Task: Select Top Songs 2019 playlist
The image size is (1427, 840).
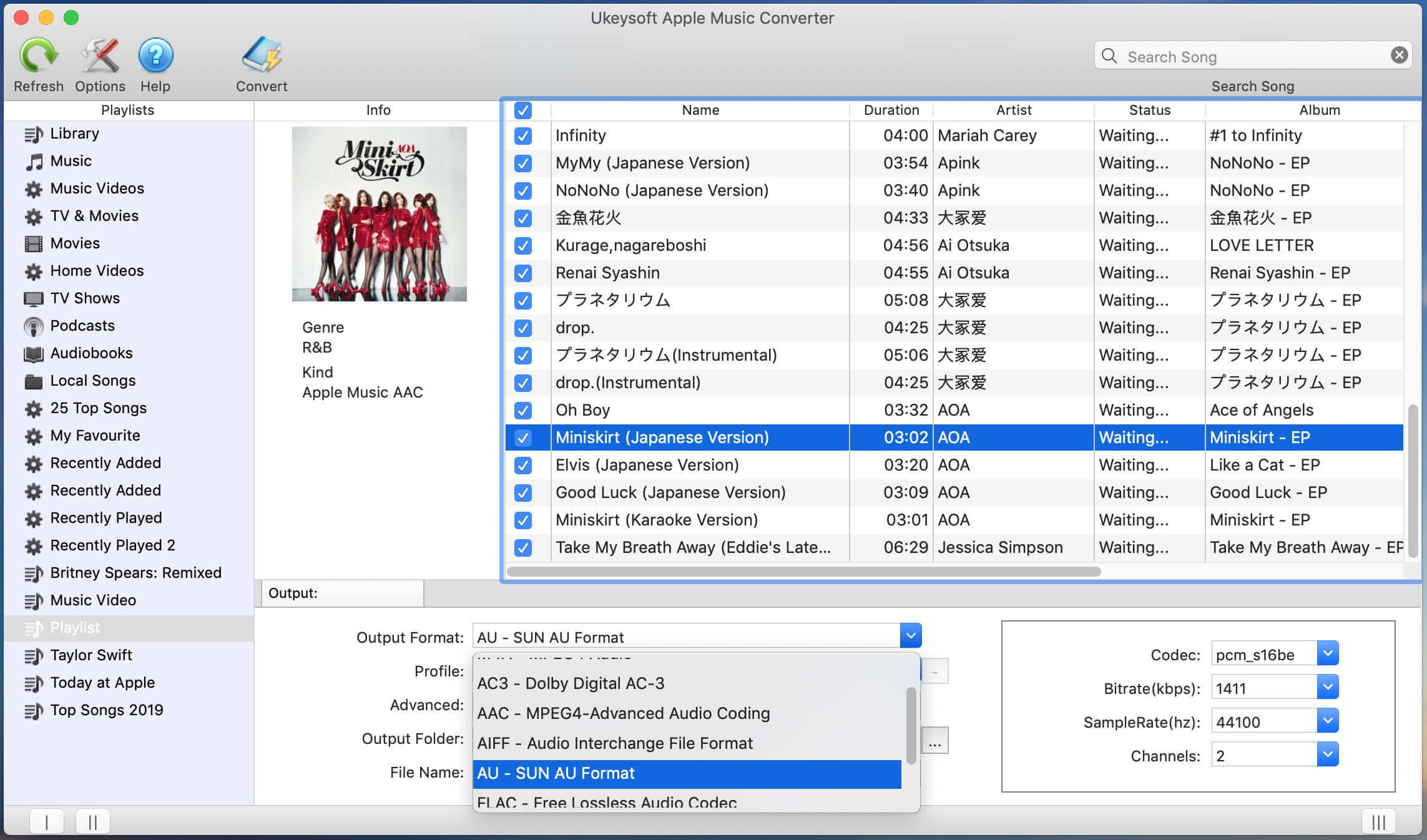Action: coord(107,709)
